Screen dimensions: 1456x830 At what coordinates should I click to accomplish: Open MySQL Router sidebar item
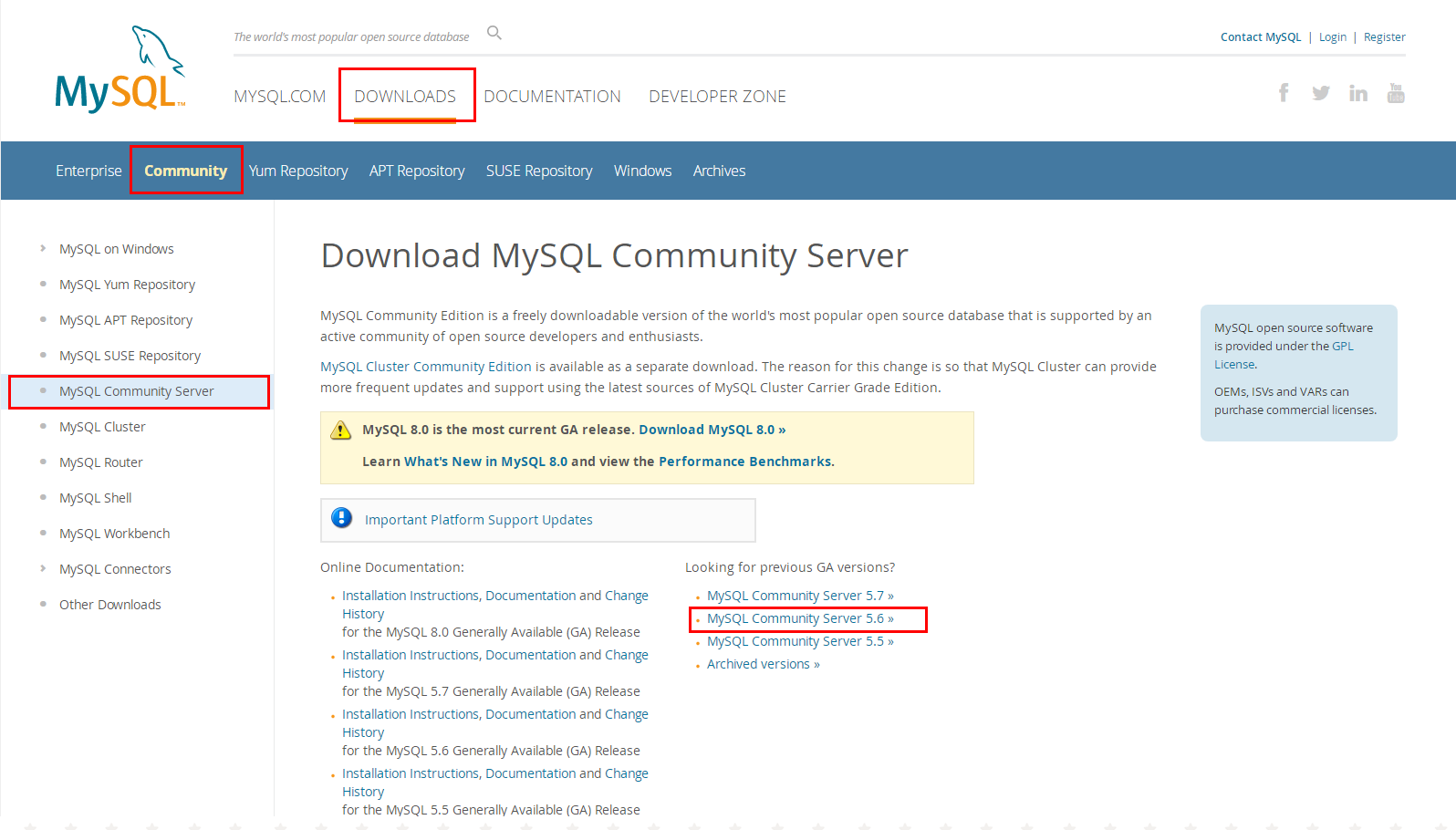coord(101,462)
